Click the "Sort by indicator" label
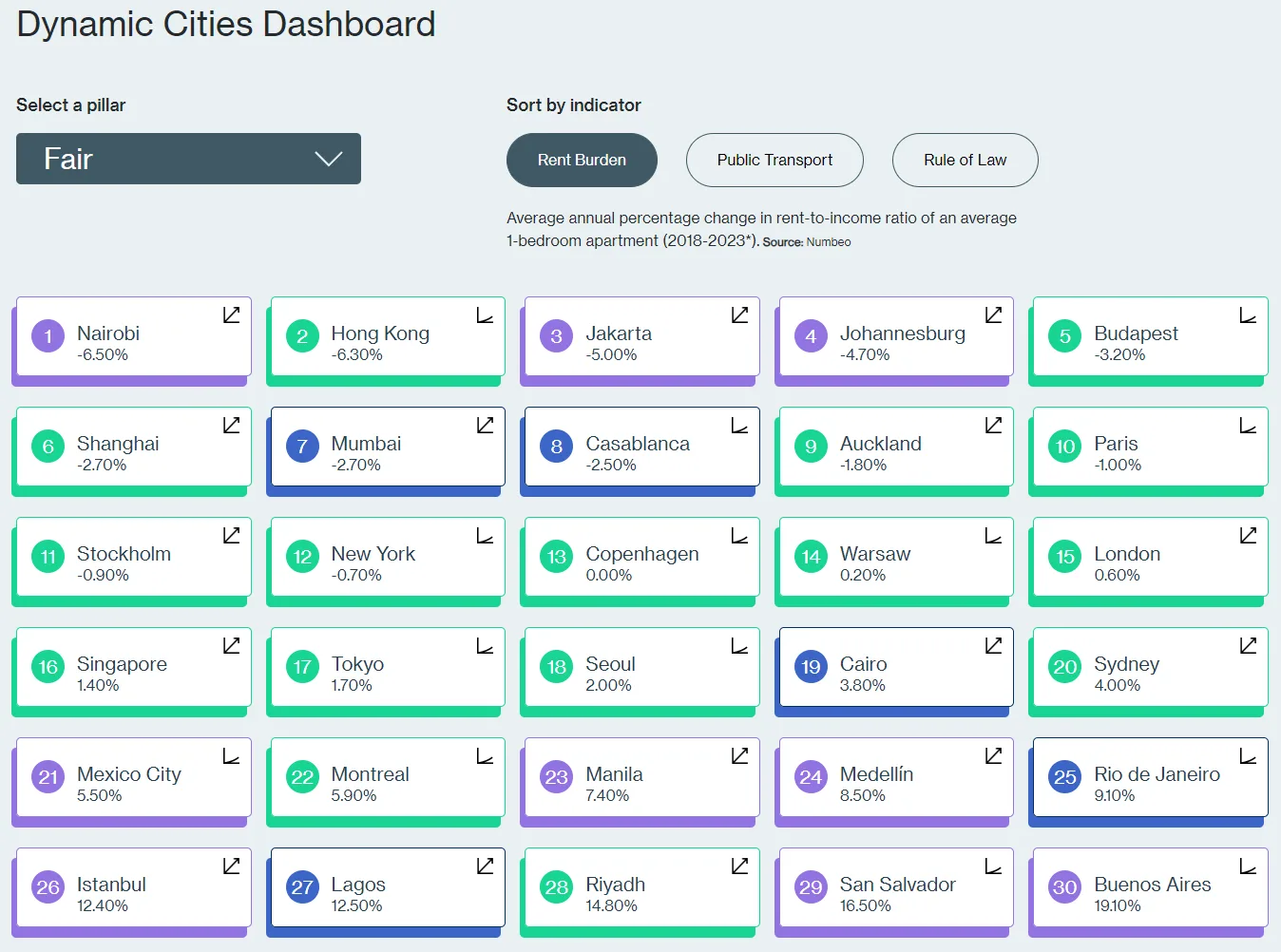The image size is (1281, 952). click(574, 105)
